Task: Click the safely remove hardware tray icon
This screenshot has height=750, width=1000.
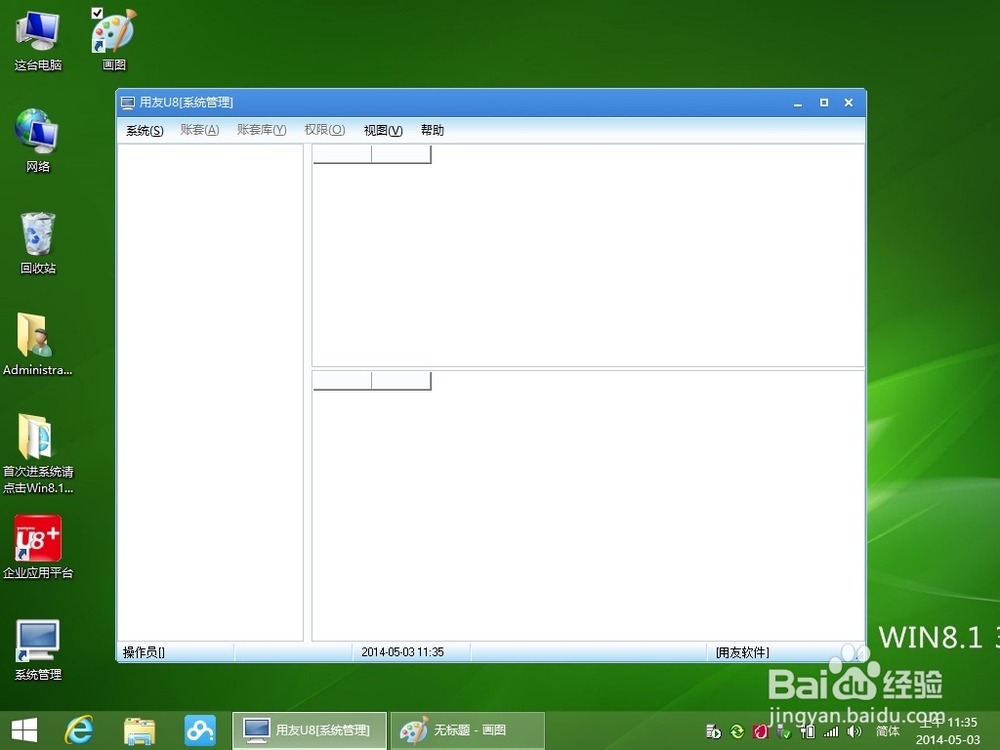Action: 784,732
